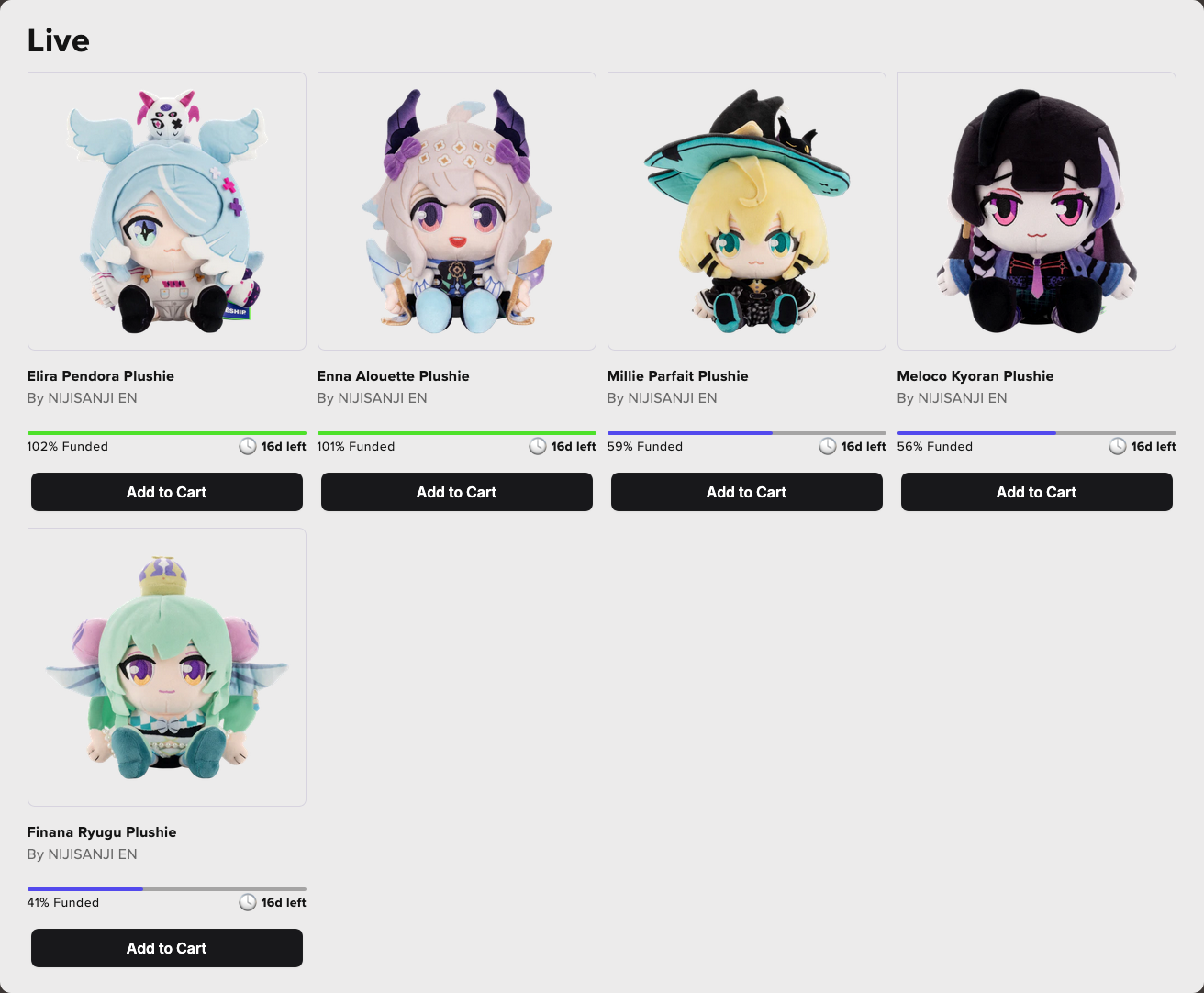Open the Millie Parfait plushie image
This screenshot has height=993, width=1204.
(747, 211)
